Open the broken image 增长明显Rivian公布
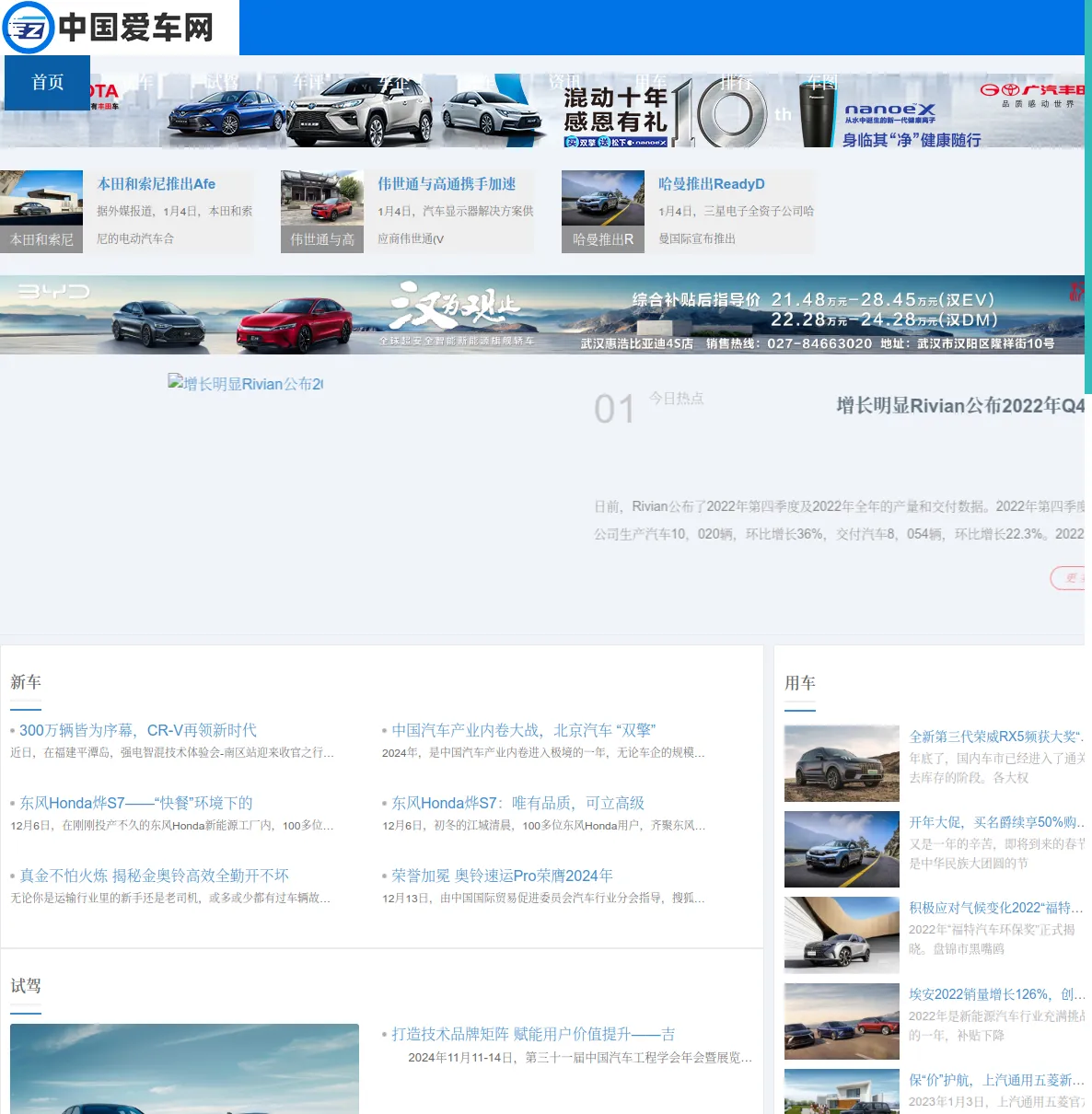Image resolution: width=1092 pixels, height=1114 pixels. pos(245,384)
